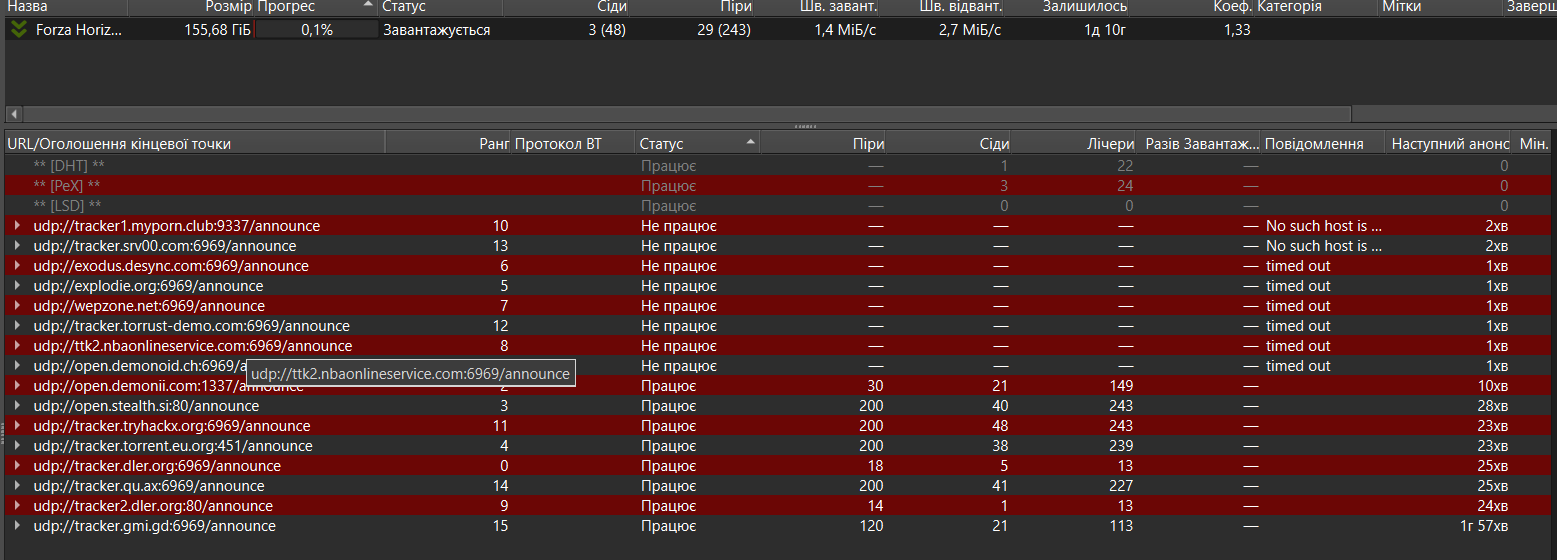Click the Завантажується status cell
Viewport: 1557px width, 560px height.
437,30
